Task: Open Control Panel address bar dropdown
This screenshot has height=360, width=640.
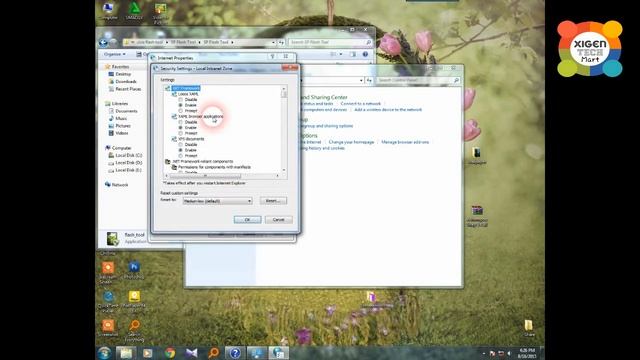Action: point(361,80)
